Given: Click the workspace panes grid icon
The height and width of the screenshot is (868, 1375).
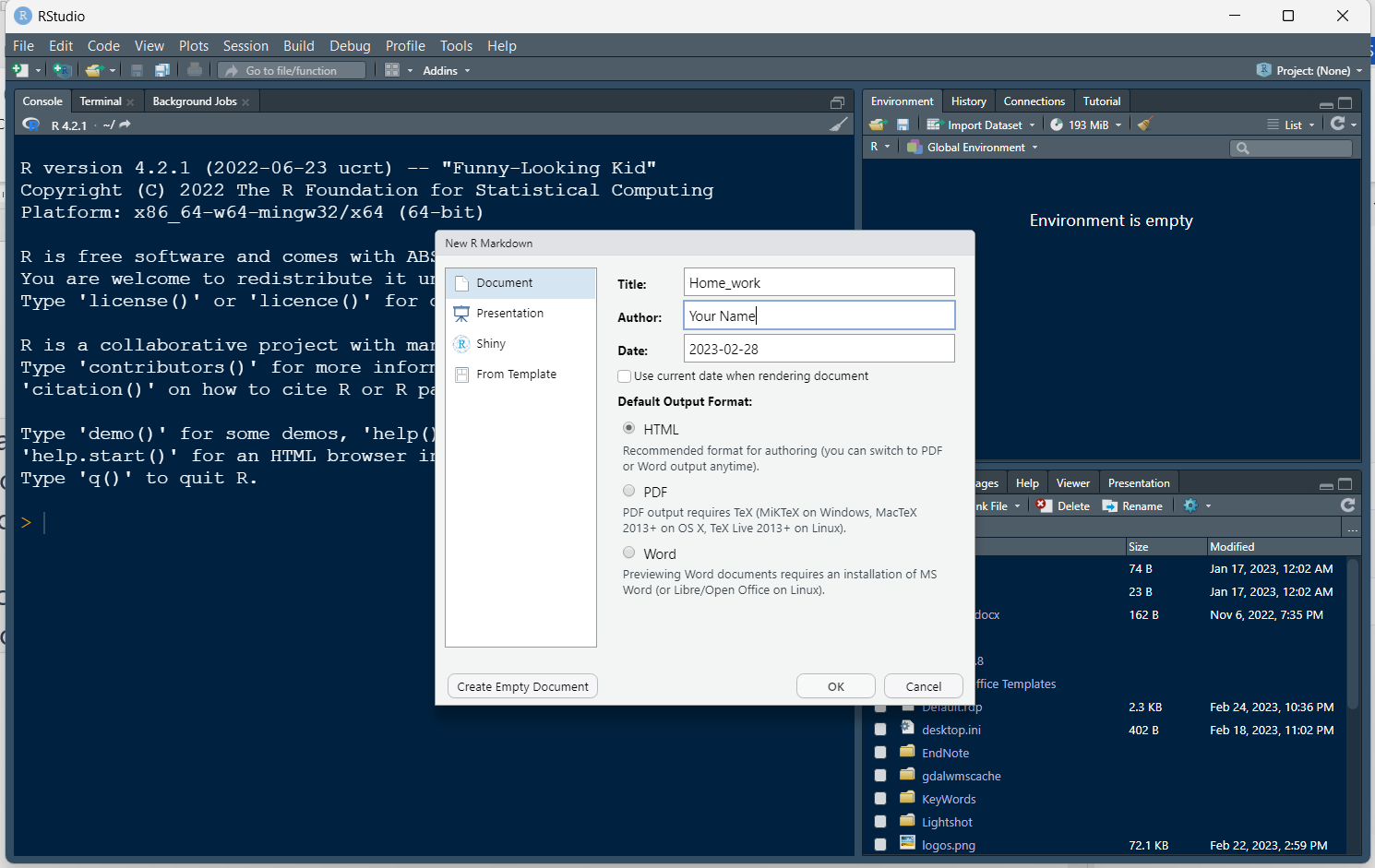Looking at the screenshot, I should tap(392, 70).
